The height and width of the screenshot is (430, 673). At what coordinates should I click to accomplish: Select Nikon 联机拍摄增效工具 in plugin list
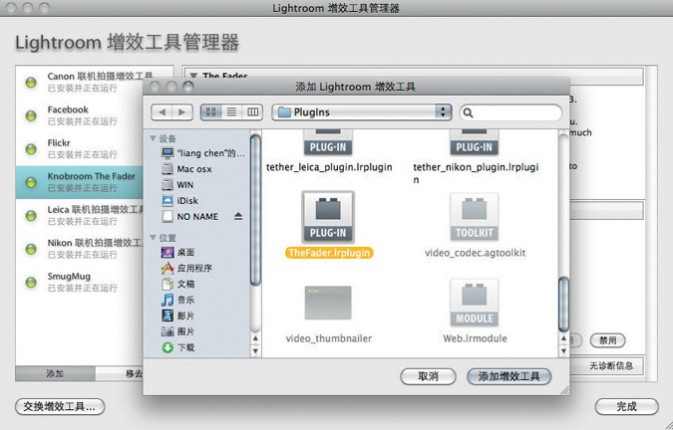(x=79, y=248)
